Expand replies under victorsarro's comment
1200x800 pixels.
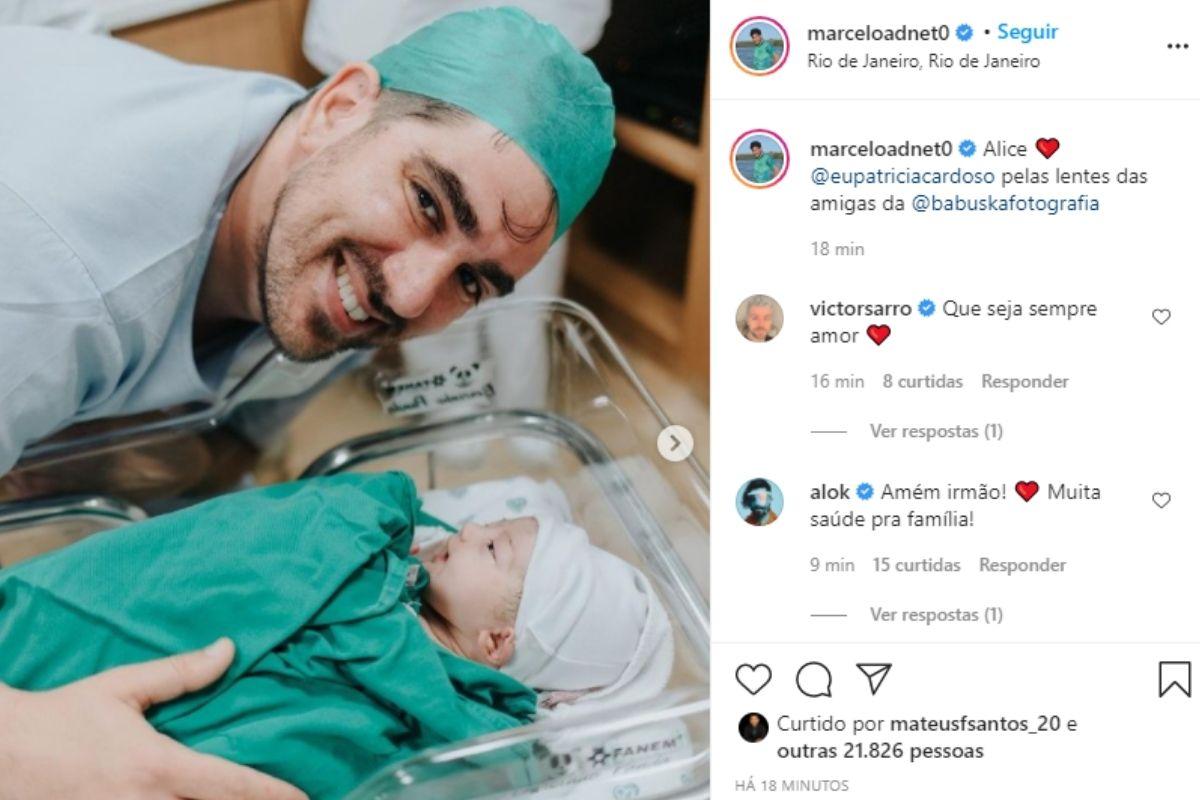(936, 431)
